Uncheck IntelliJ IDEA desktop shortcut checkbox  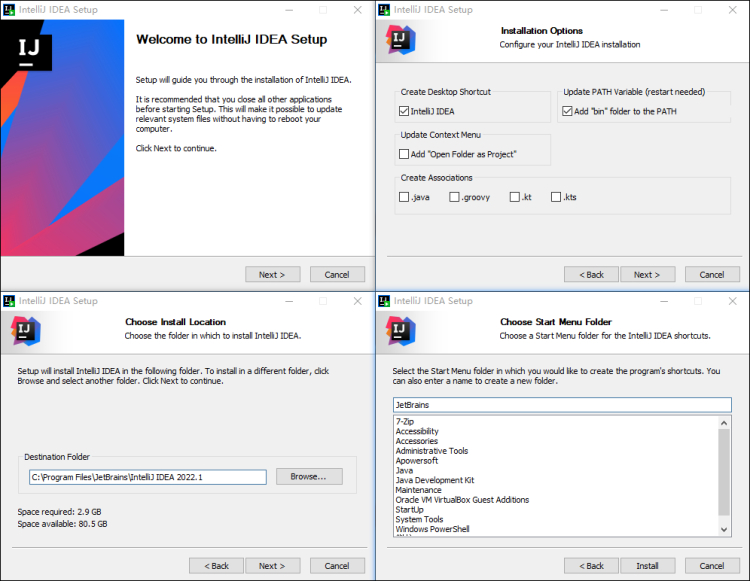[404, 111]
